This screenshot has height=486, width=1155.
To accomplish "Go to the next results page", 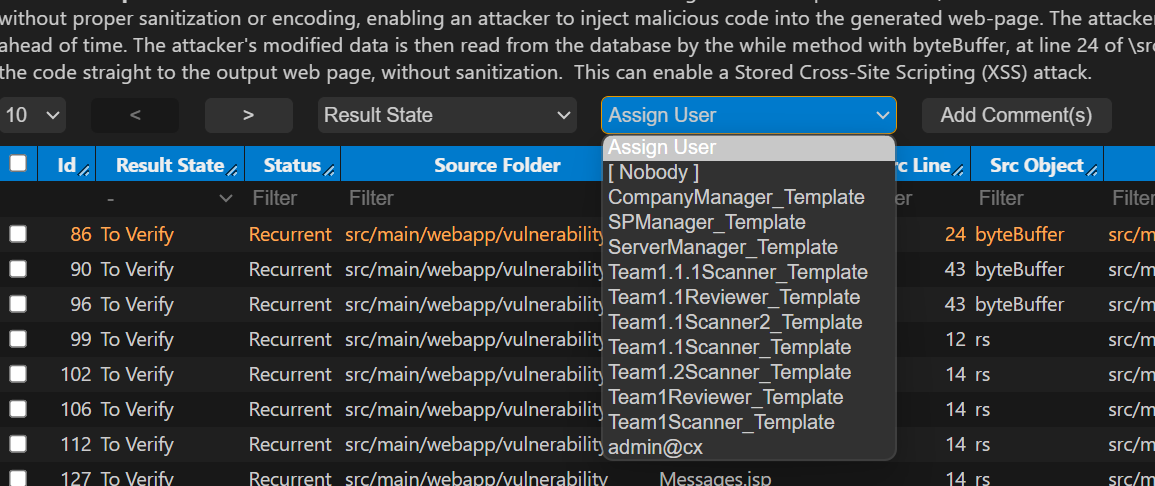I will [x=249, y=116].
